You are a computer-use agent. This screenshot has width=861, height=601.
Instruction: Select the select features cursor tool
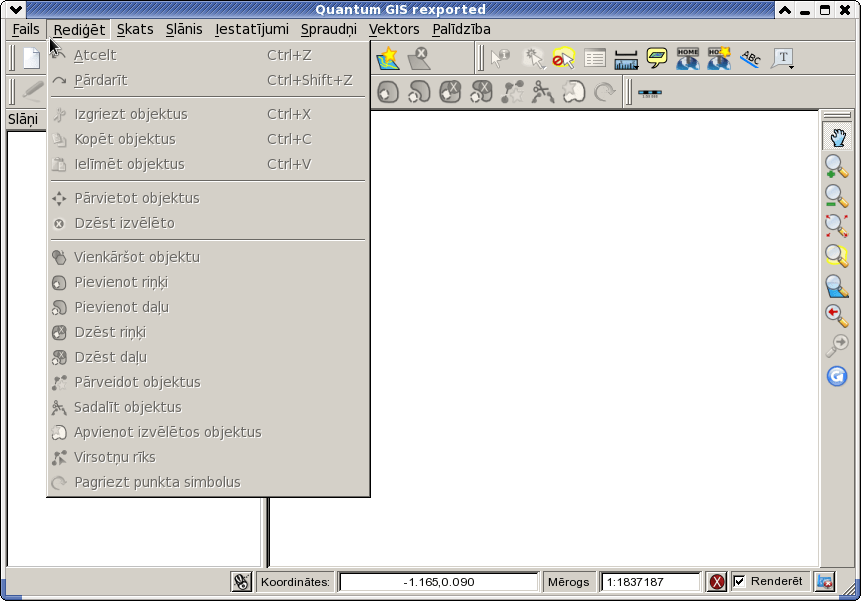(x=533, y=58)
